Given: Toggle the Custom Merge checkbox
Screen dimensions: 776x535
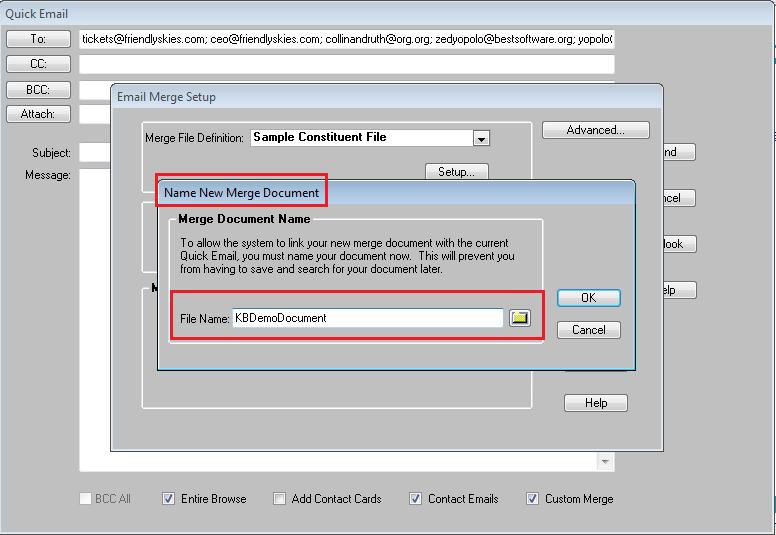Looking at the screenshot, I should (x=533, y=498).
